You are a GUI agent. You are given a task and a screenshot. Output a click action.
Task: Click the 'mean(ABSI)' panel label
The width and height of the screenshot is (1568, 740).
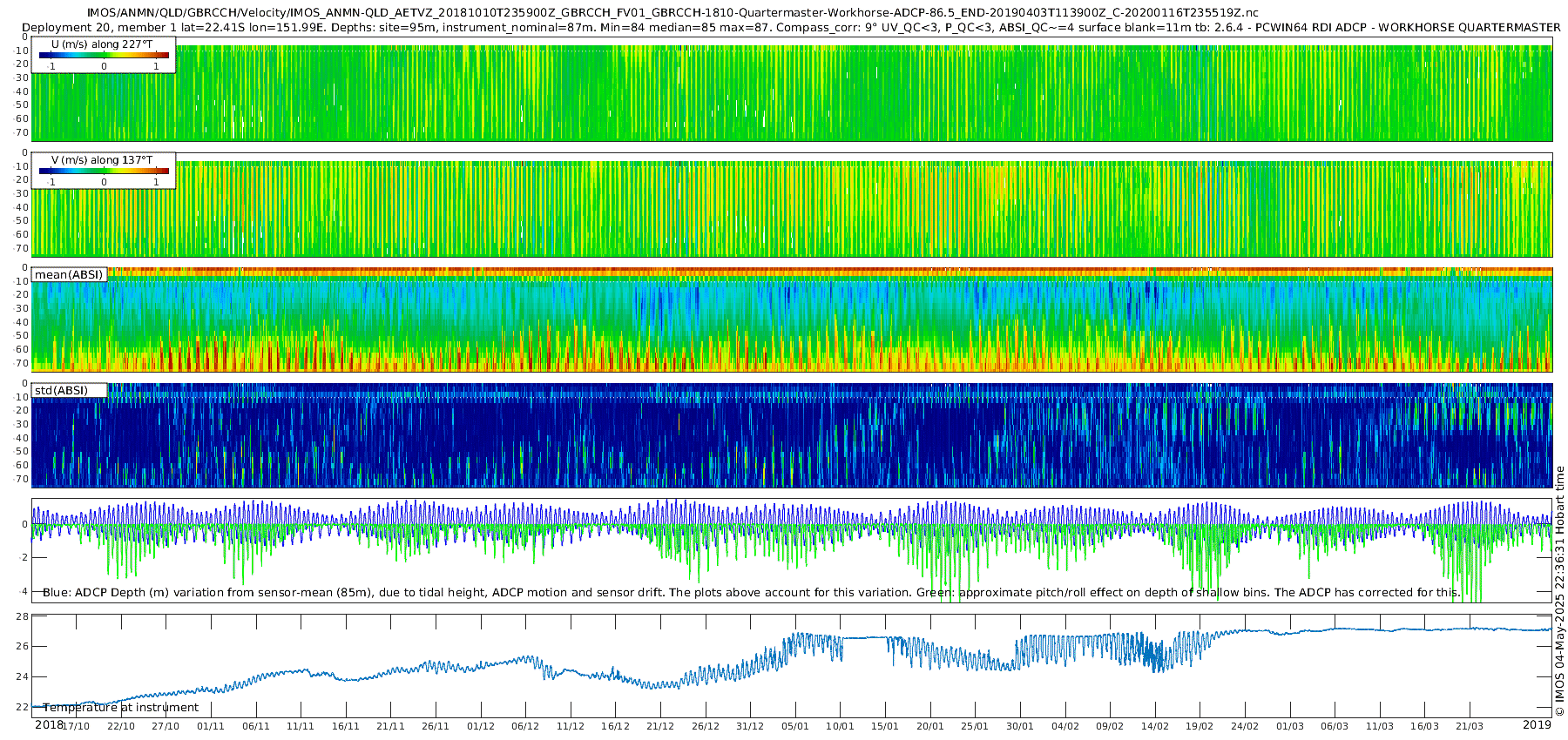(x=69, y=274)
